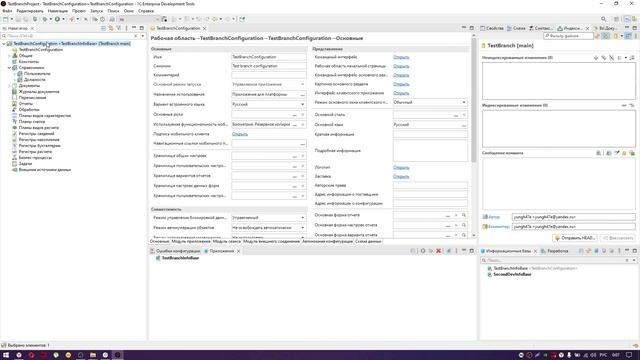Collapse the Справочники tree node
The width and height of the screenshot is (640, 360).
[x=9, y=68]
